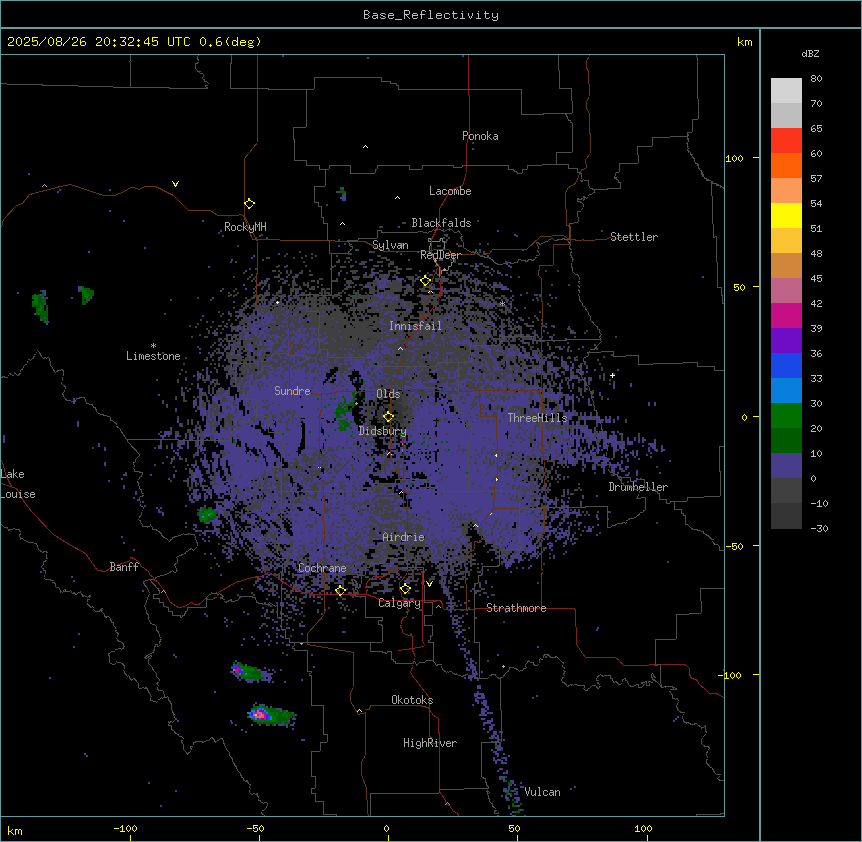Image resolution: width=862 pixels, height=842 pixels.
Task: Select the magenta swatch in dBZ legend
Action: tap(786, 315)
